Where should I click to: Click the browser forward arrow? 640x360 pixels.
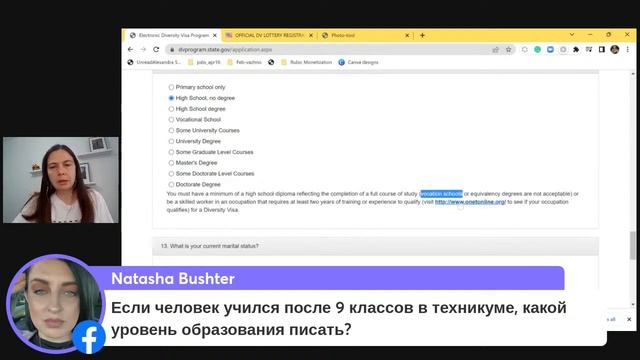pyautogui.click(x=143, y=49)
